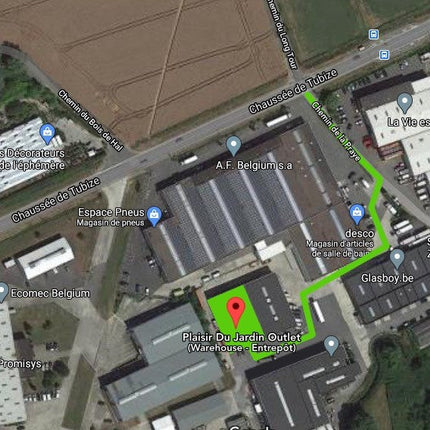Click the Chemin de la Praye street label
This screenshot has width=430, height=430.
click(x=336, y=131)
